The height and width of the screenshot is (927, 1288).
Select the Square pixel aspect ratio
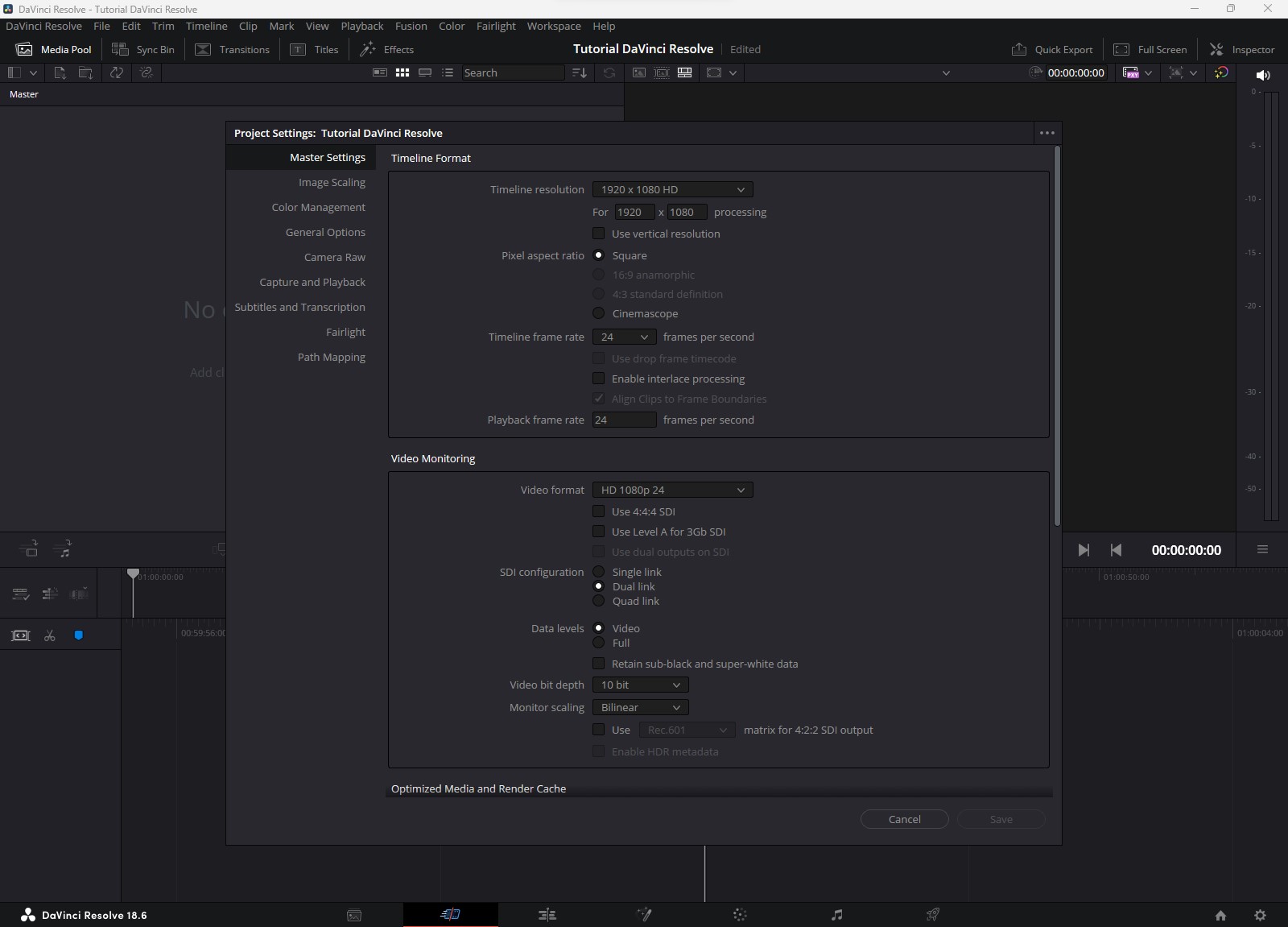click(x=599, y=255)
